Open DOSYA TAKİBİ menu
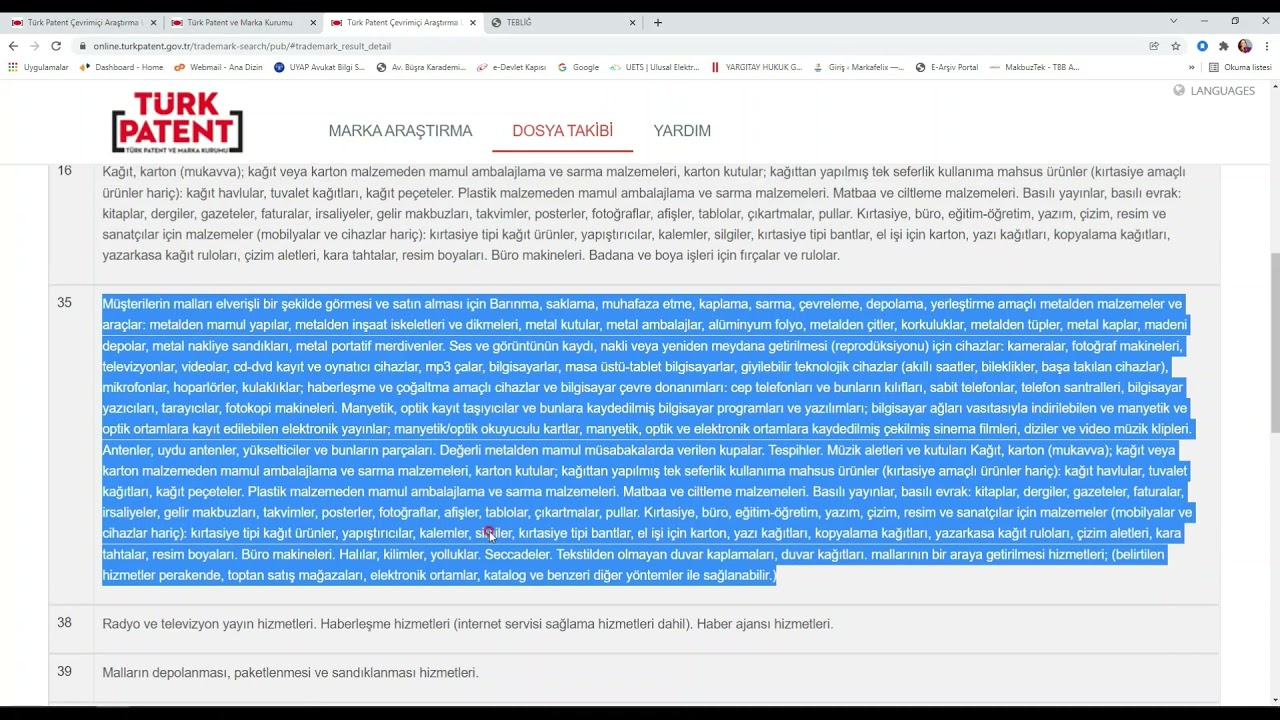The width and height of the screenshot is (1280, 720). click(562, 131)
